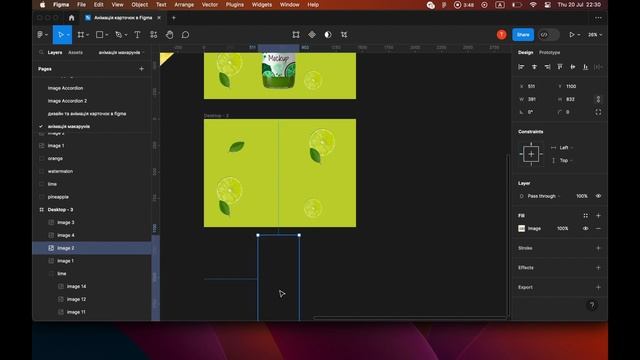This screenshot has width=640, height=360.
Task: Click the Align horizontal centers icon
Action: [534, 67]
